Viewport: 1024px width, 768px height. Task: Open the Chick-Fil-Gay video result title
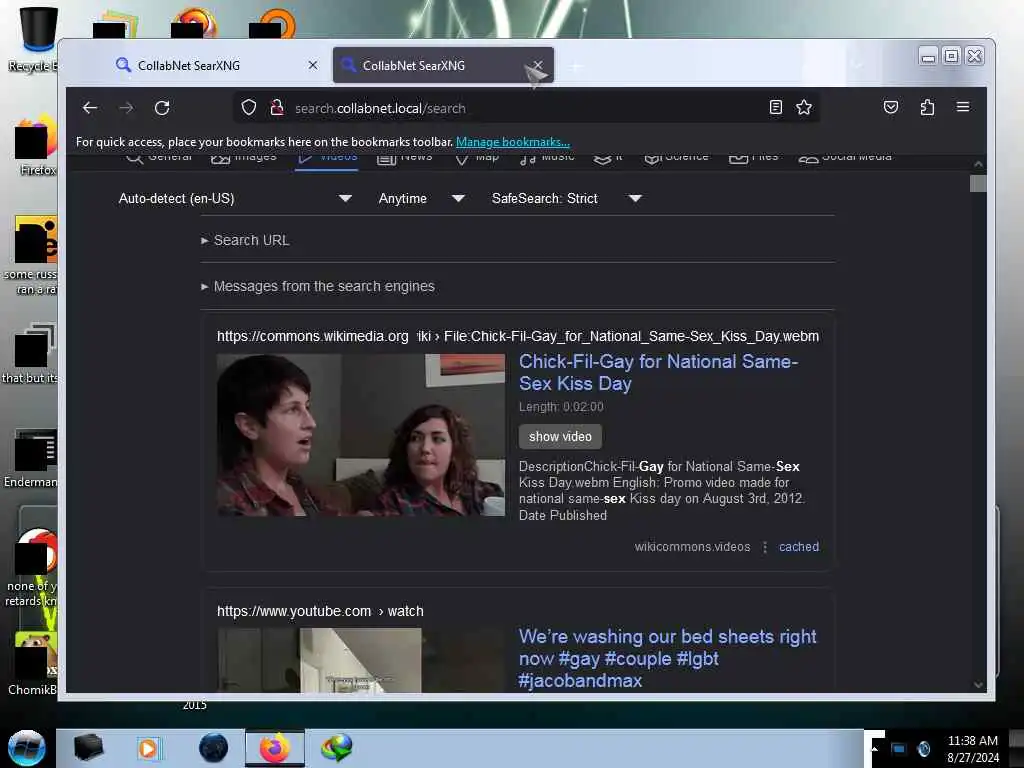pos(658,372)
